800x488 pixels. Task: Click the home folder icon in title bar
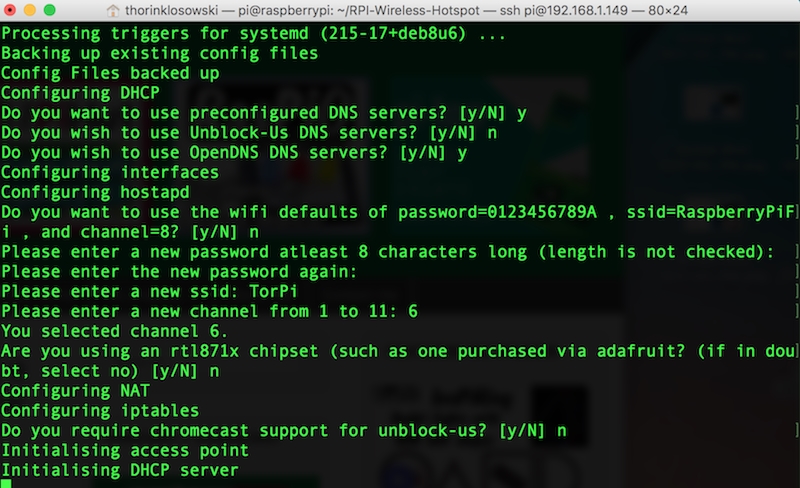pos(113,10)
